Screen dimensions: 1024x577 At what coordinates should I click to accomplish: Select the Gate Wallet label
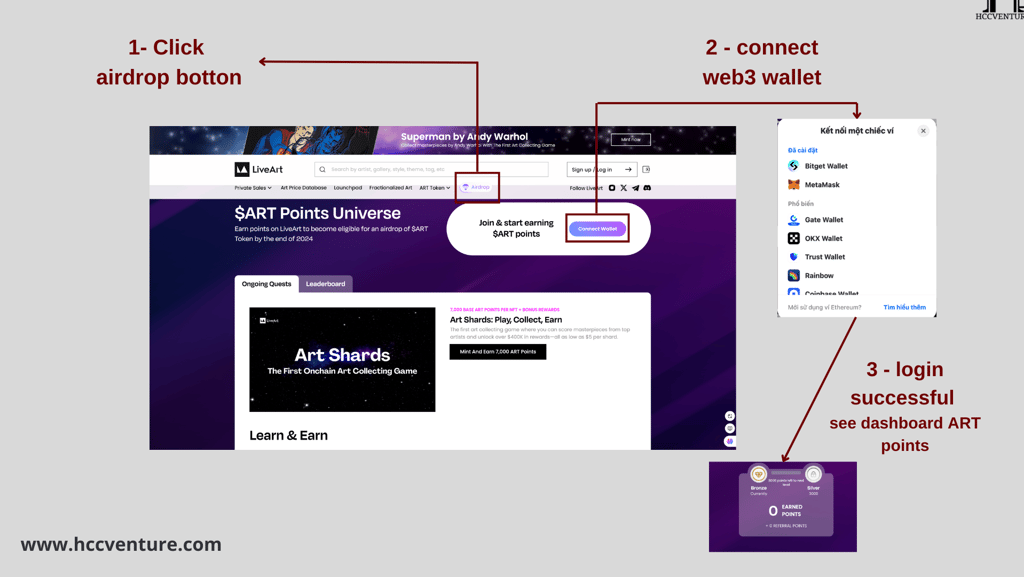click(824, 220)
